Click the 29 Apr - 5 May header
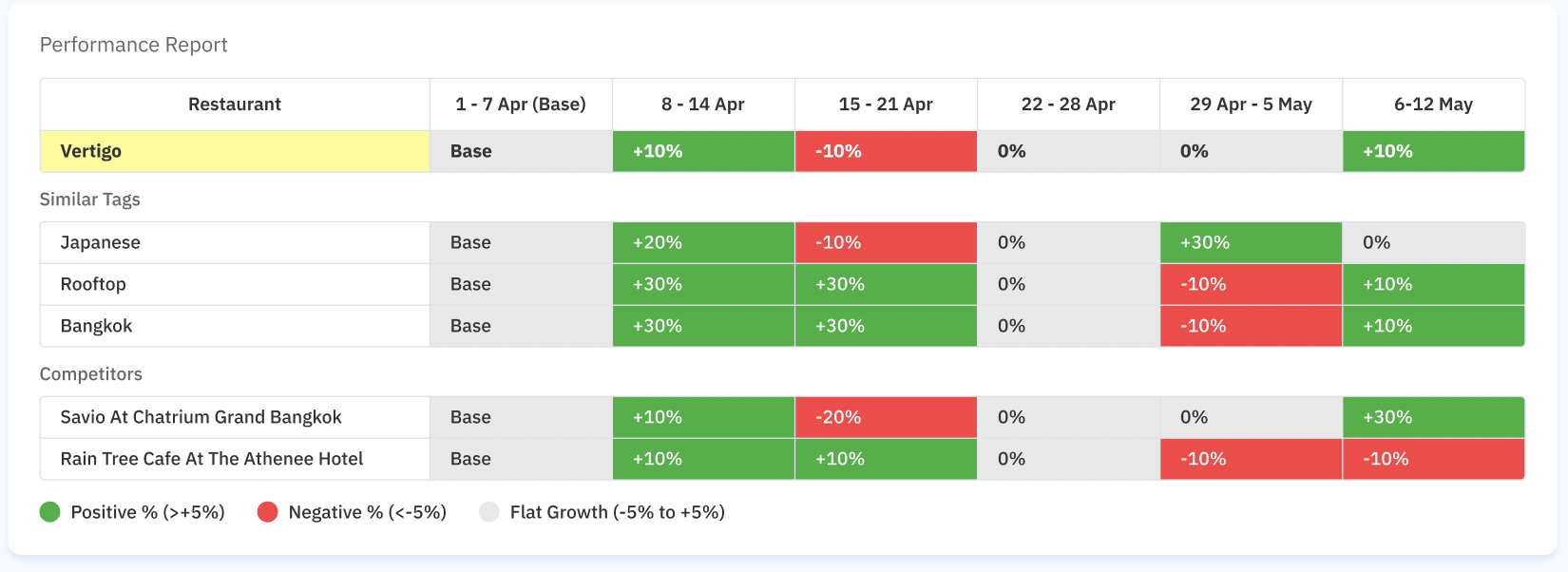The height and width of the screenshot is (572, 1568). tap(1251, 105)
